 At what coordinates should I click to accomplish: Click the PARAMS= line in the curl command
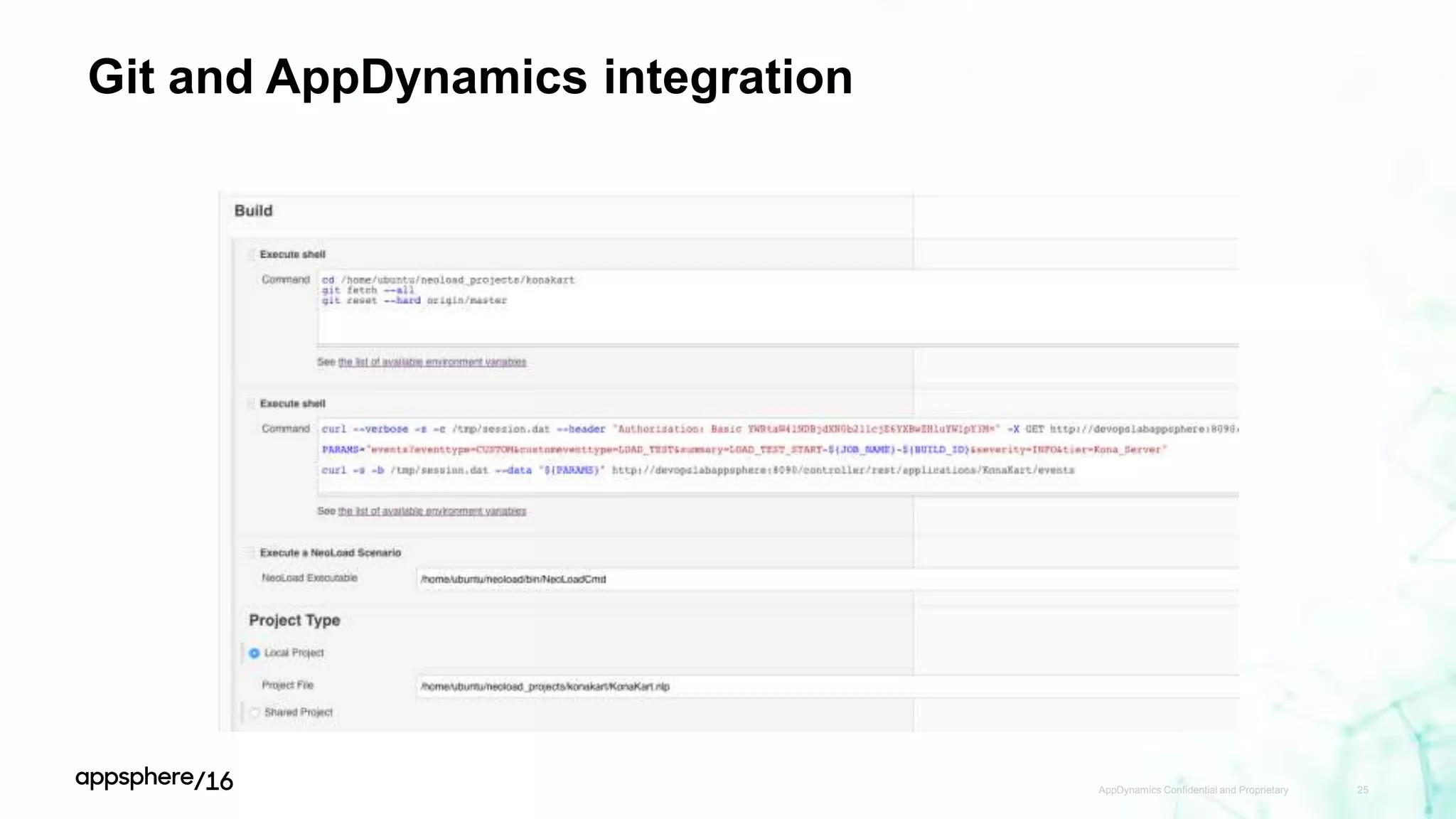[x=744, y=449]
